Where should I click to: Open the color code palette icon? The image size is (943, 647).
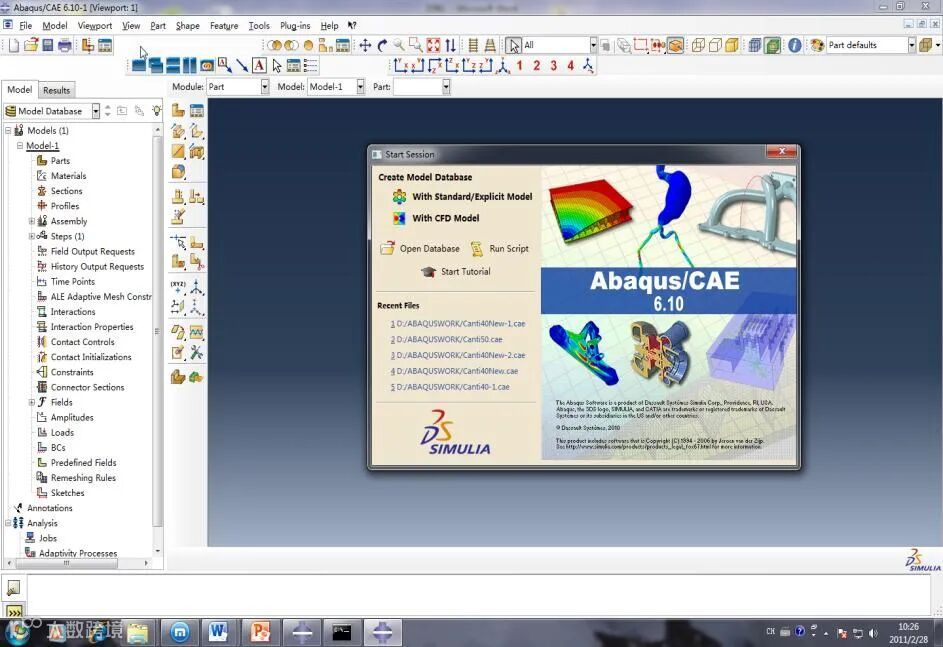pos(817,45)
